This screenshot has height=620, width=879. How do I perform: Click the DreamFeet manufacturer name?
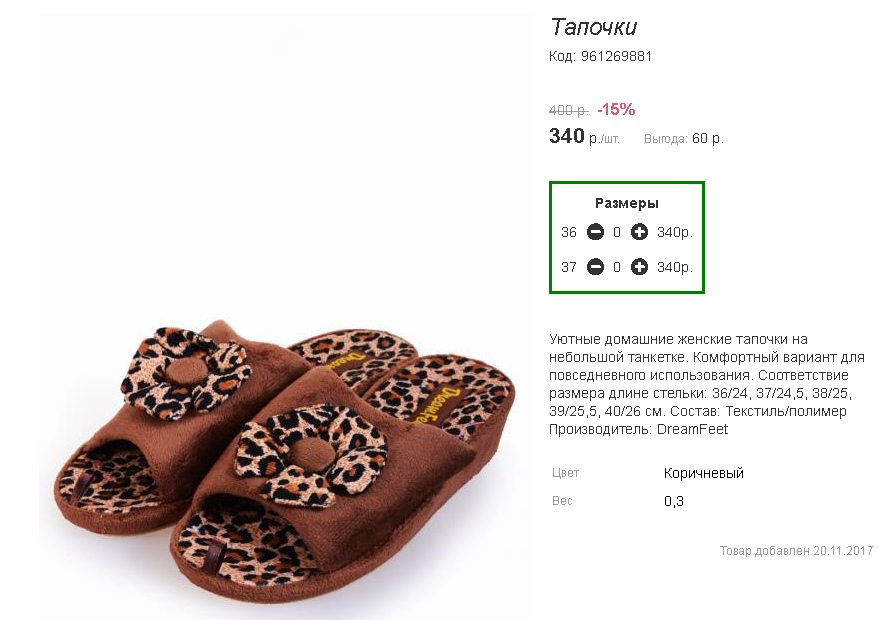click(x=692, y=429)
